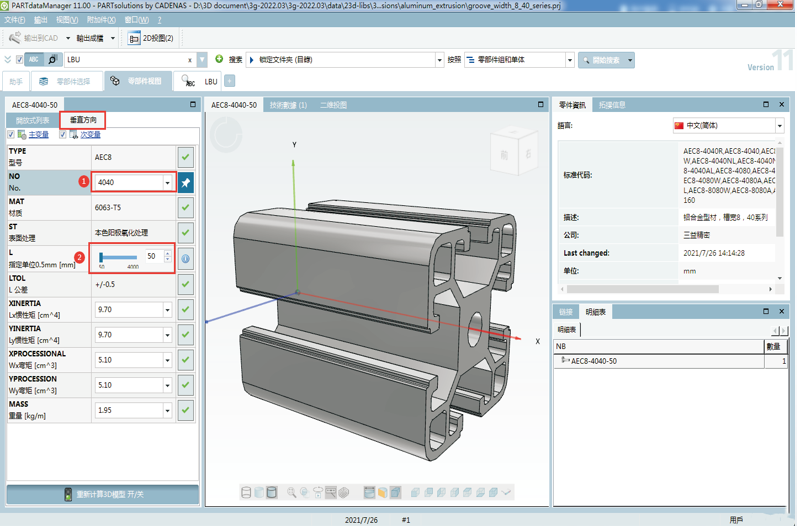Click the axis indicator icon at toolbar end
This screenshot has width=797, height=526.
tap(506, 492)
